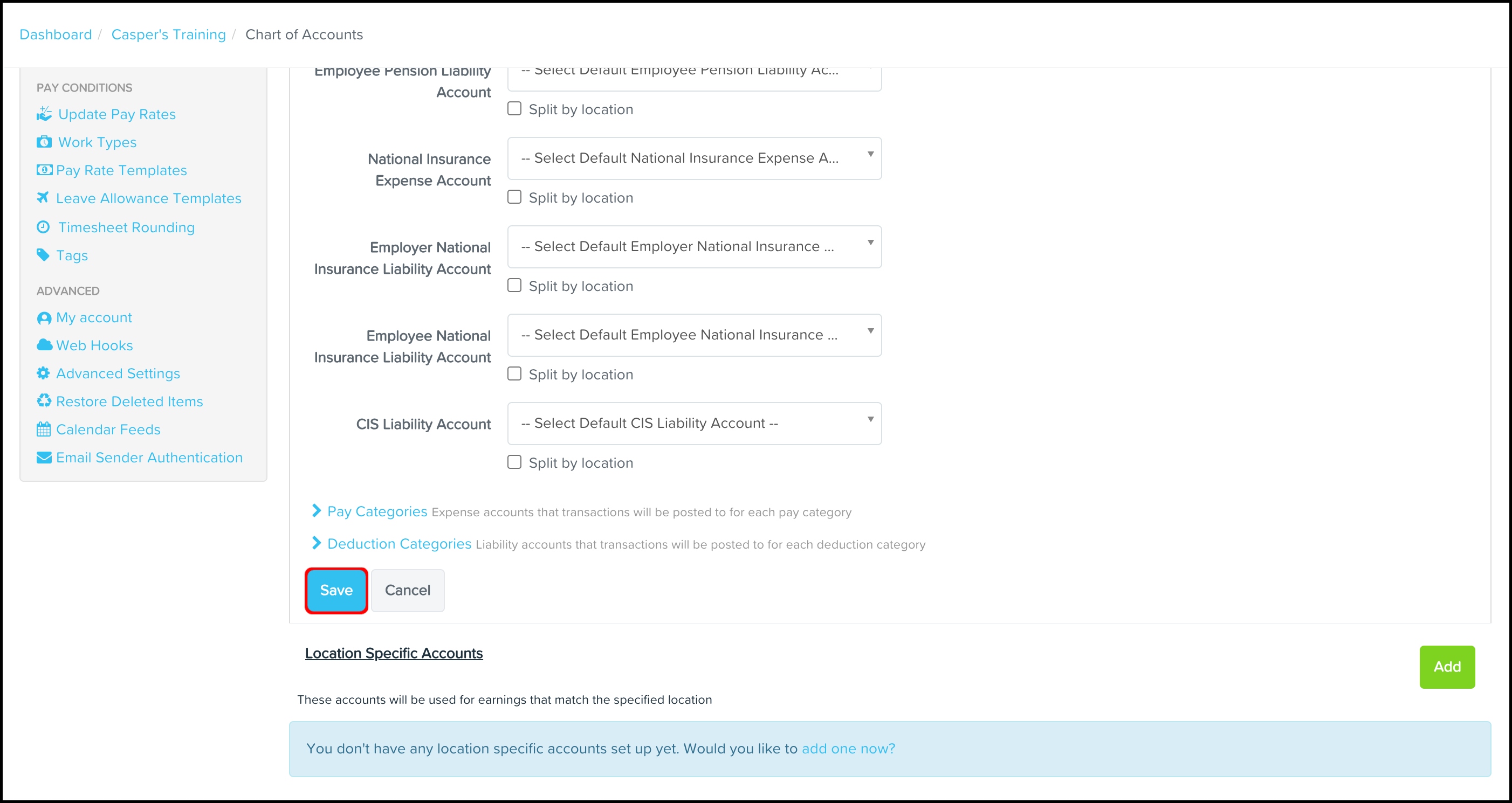Click the Work Types camera icon
Image resolution: width=1512 pixels, height=803 pixels.
coord(44,142)
